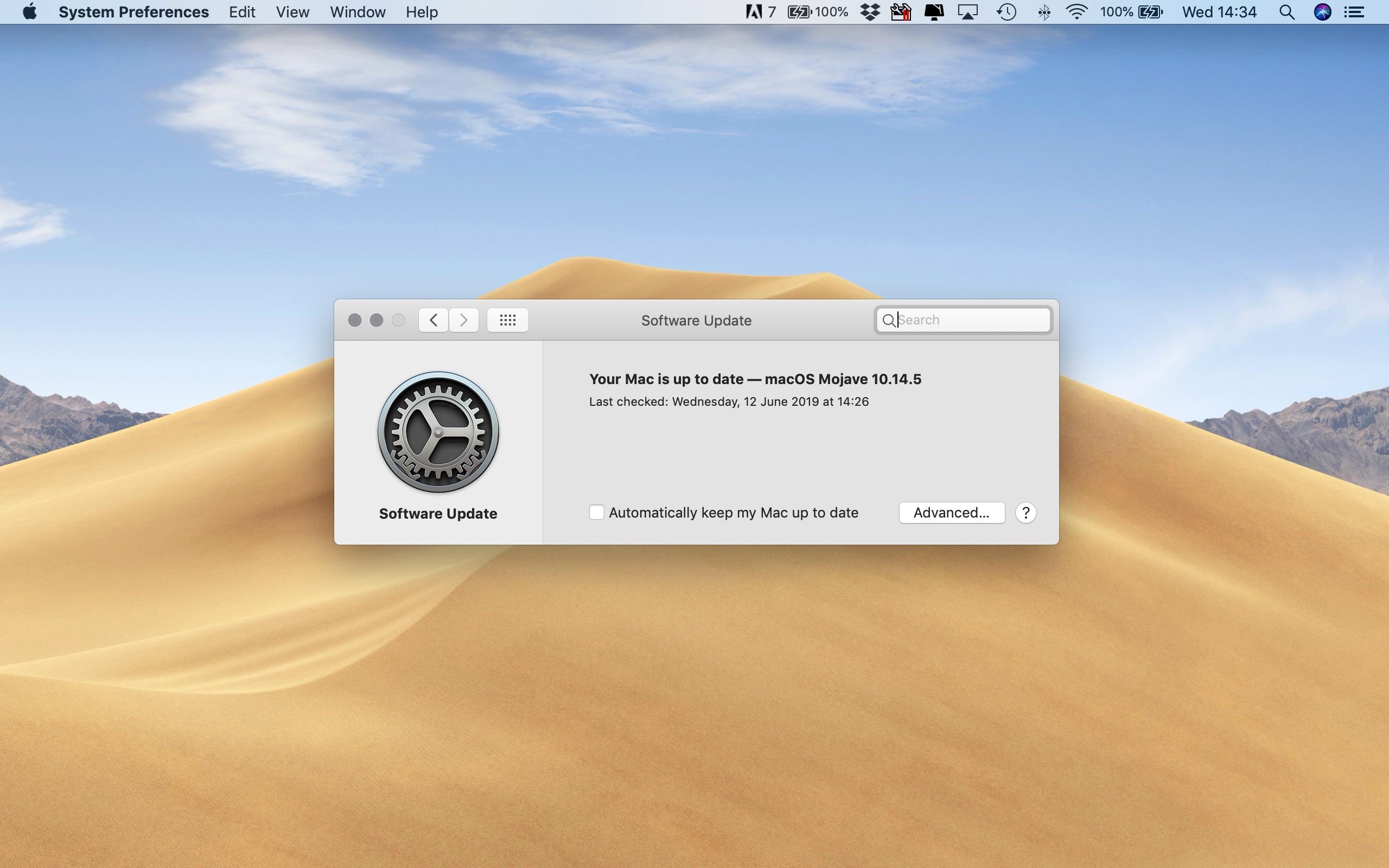
Task: Open the Wi-Fi menu
Action: coord(1077,12)
